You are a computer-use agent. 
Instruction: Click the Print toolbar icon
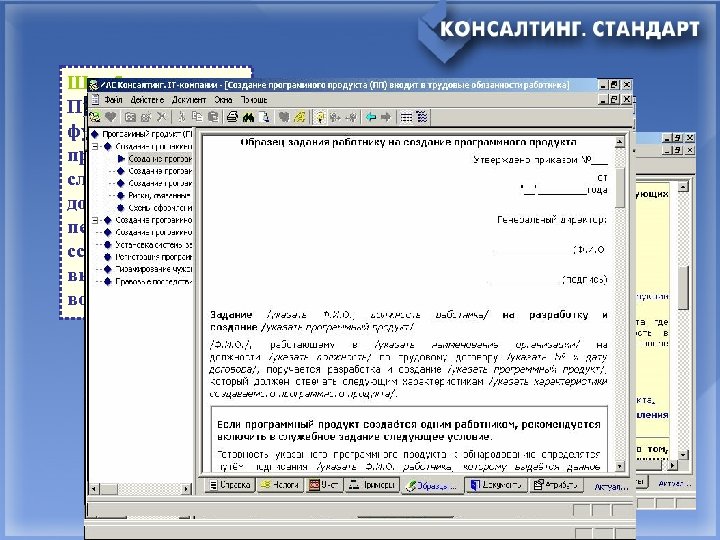[x=232, y=117]
